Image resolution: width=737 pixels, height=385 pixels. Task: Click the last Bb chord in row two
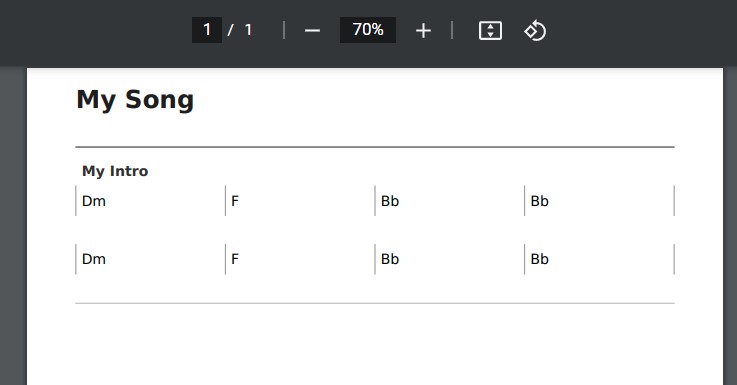pos(540,259)
